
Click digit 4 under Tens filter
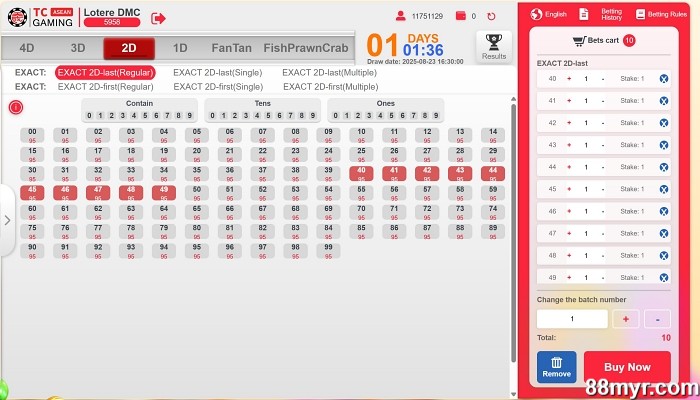point(257,116)
